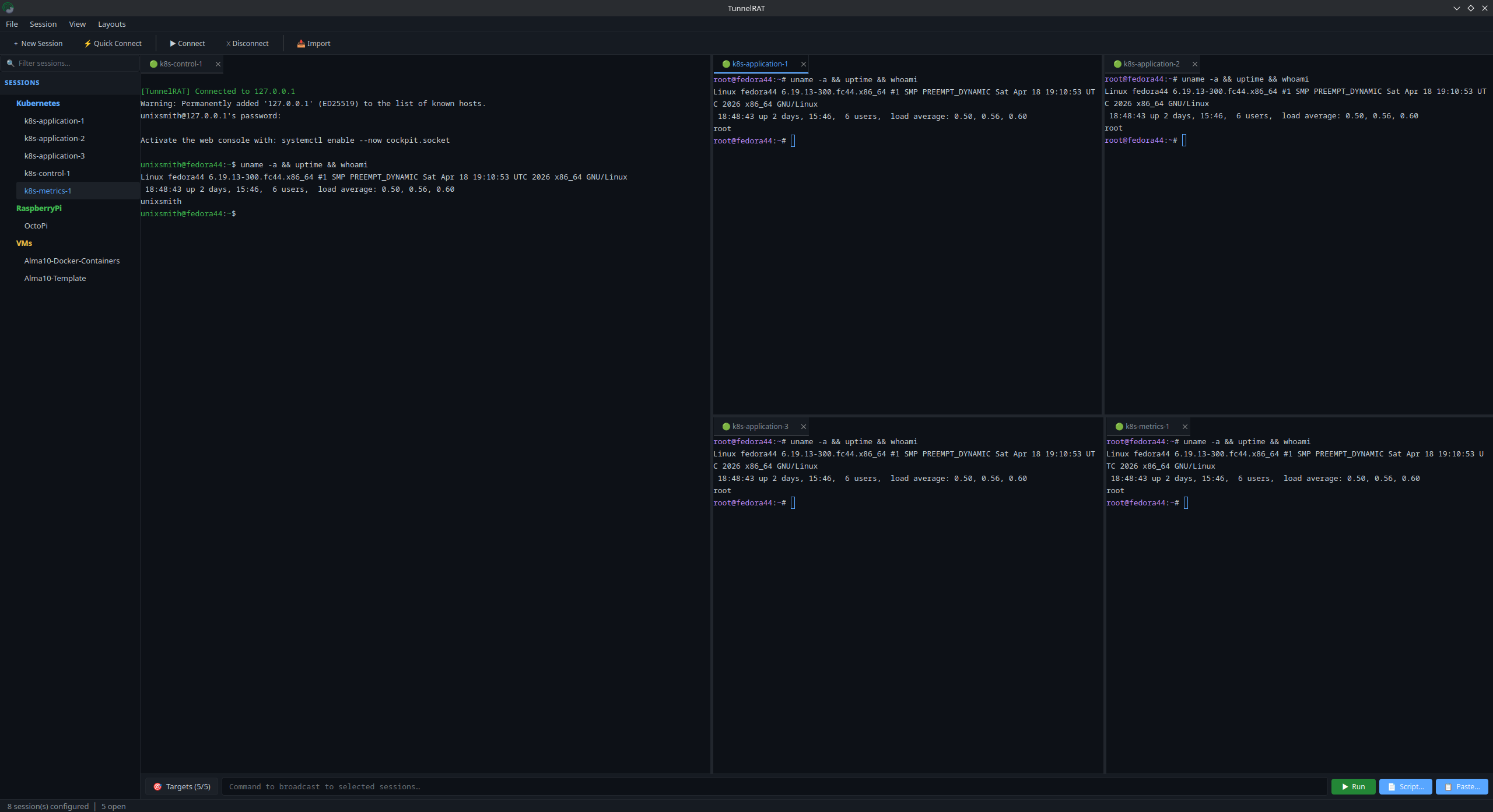Click the Import toolbar icon
This screenshot has width=1493, height=812.
coord(301,44)
